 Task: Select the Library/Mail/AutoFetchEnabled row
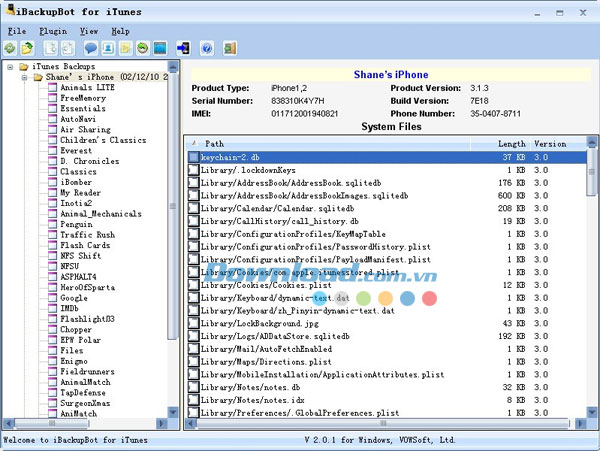pyautogui.click(x=387, y=349)
